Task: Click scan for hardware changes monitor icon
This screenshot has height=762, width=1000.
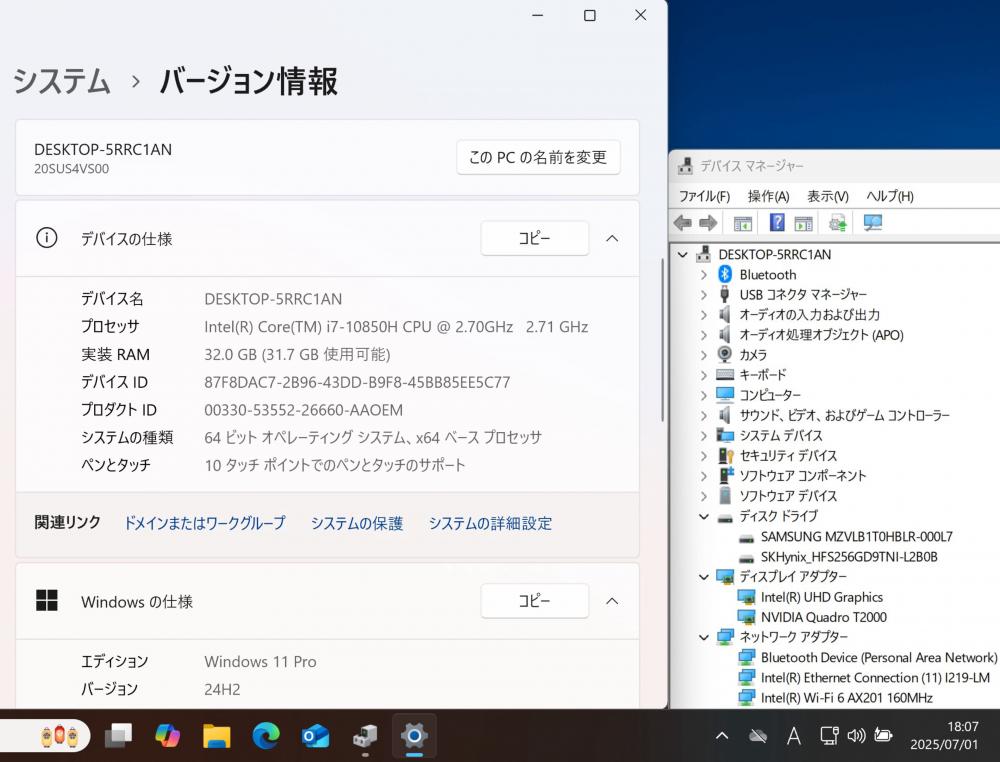Action: coord(872,223)
